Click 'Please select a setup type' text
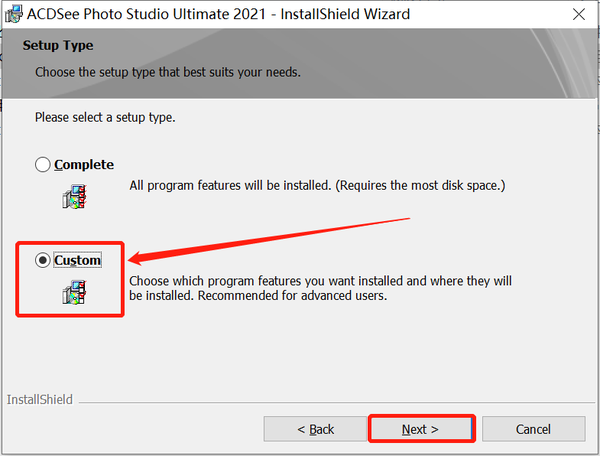This screenshot has width=600, height=456. pos(105,117)
